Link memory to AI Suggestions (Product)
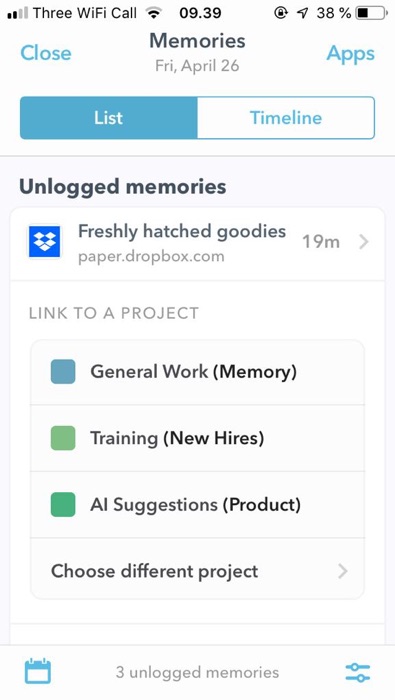395x700 pixels. [x=197, y=504]
